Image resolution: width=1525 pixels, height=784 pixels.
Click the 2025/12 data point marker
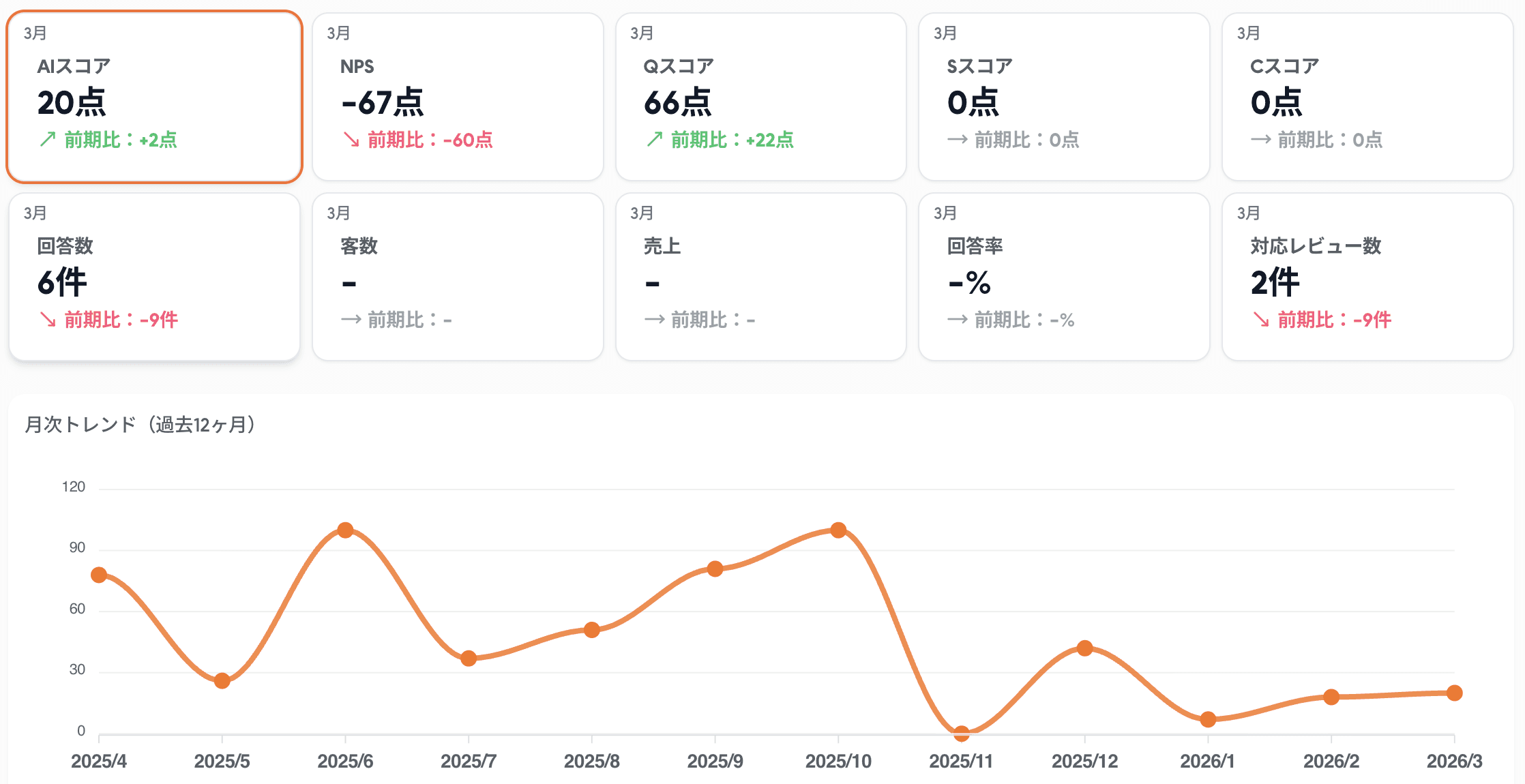click(1084, 648)
